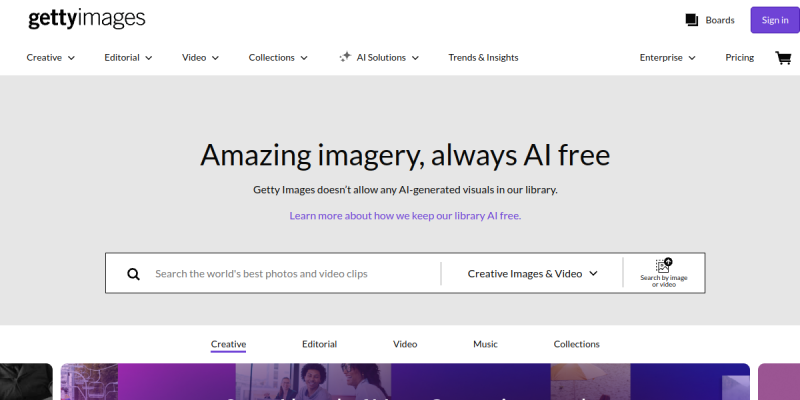Viewport: 800px width, 400px height.
Task: Click the magnifying glass search icon
Action: click(133, 274)
